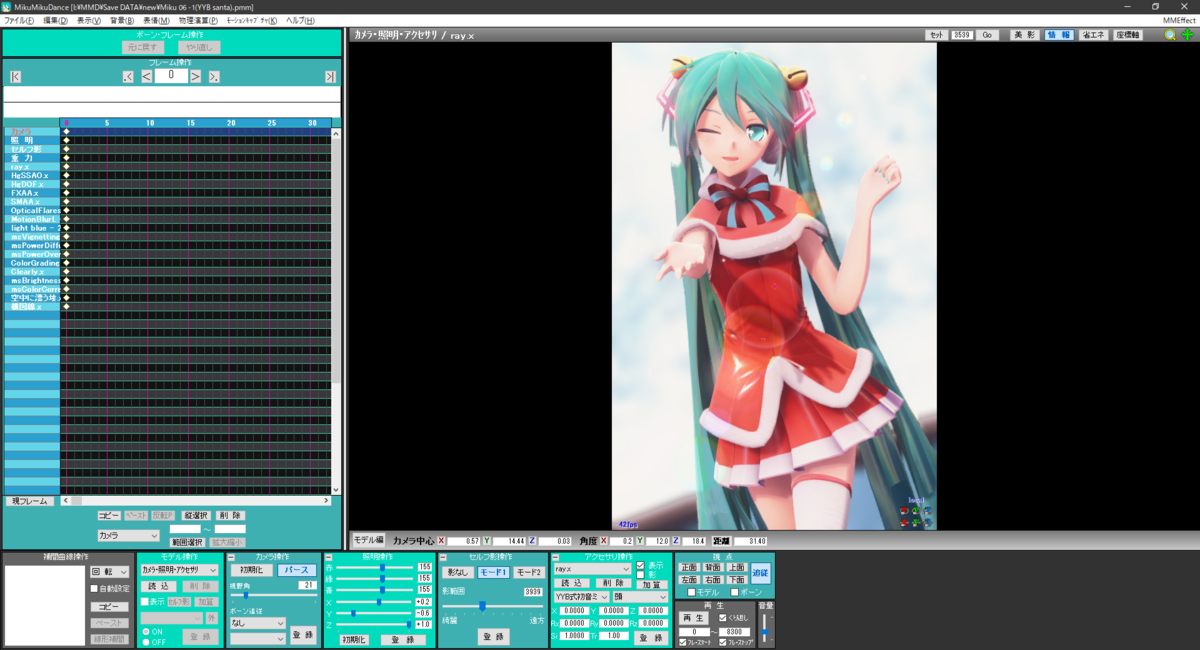Open MMEffect menu
Screen dimensions: 1200x650
click(x=1177, y=20)
